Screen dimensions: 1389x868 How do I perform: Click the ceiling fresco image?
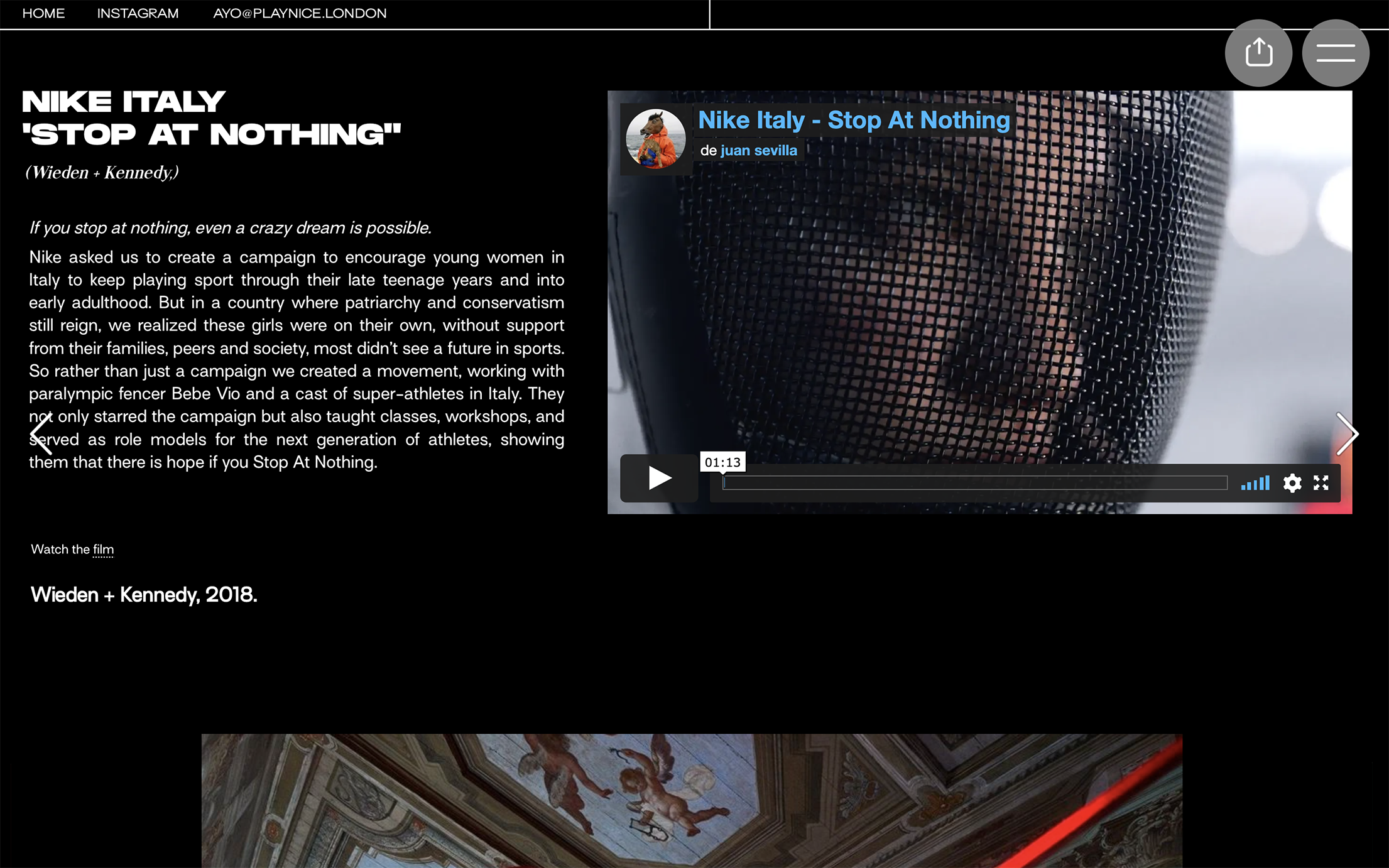point(691,801)
